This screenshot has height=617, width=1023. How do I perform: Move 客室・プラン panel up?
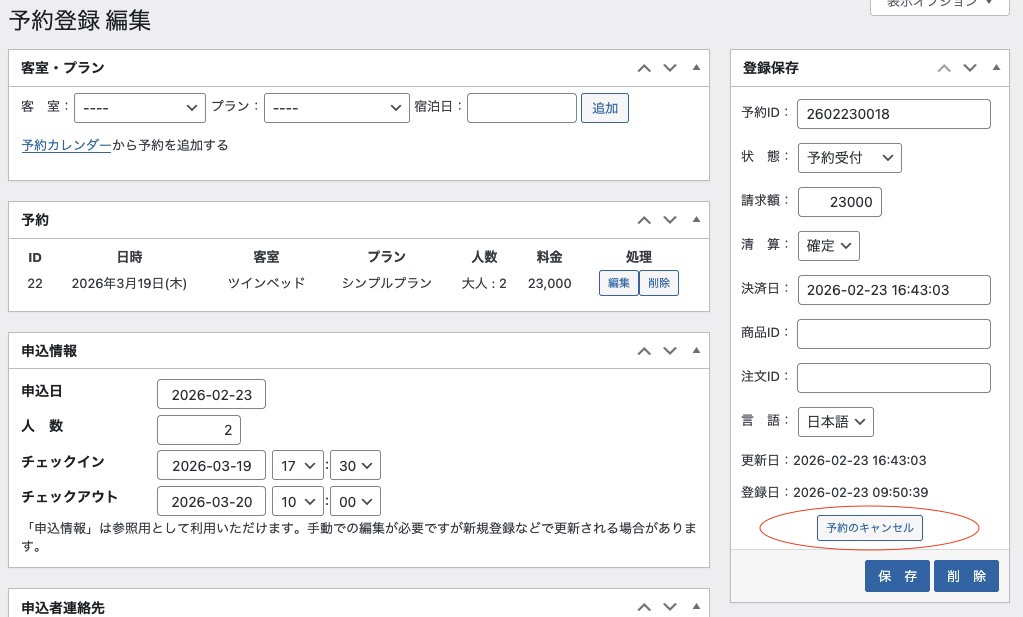(644, 68)
